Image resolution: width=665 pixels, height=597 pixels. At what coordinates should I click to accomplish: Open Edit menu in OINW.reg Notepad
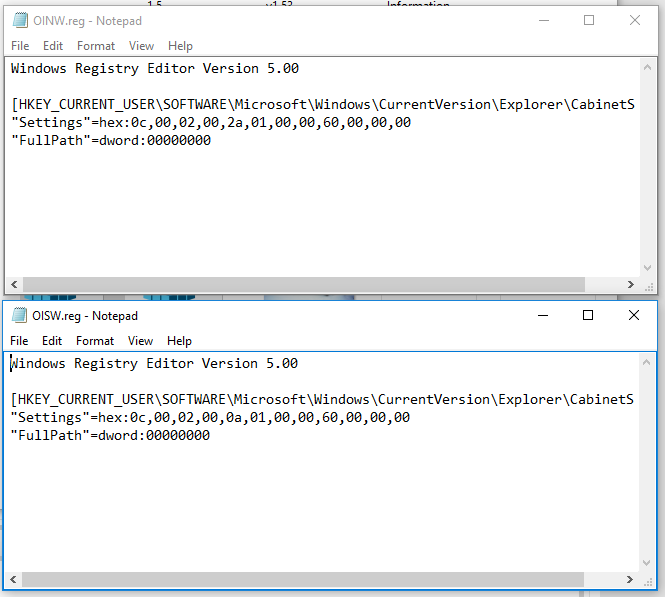tap(53, 46)
